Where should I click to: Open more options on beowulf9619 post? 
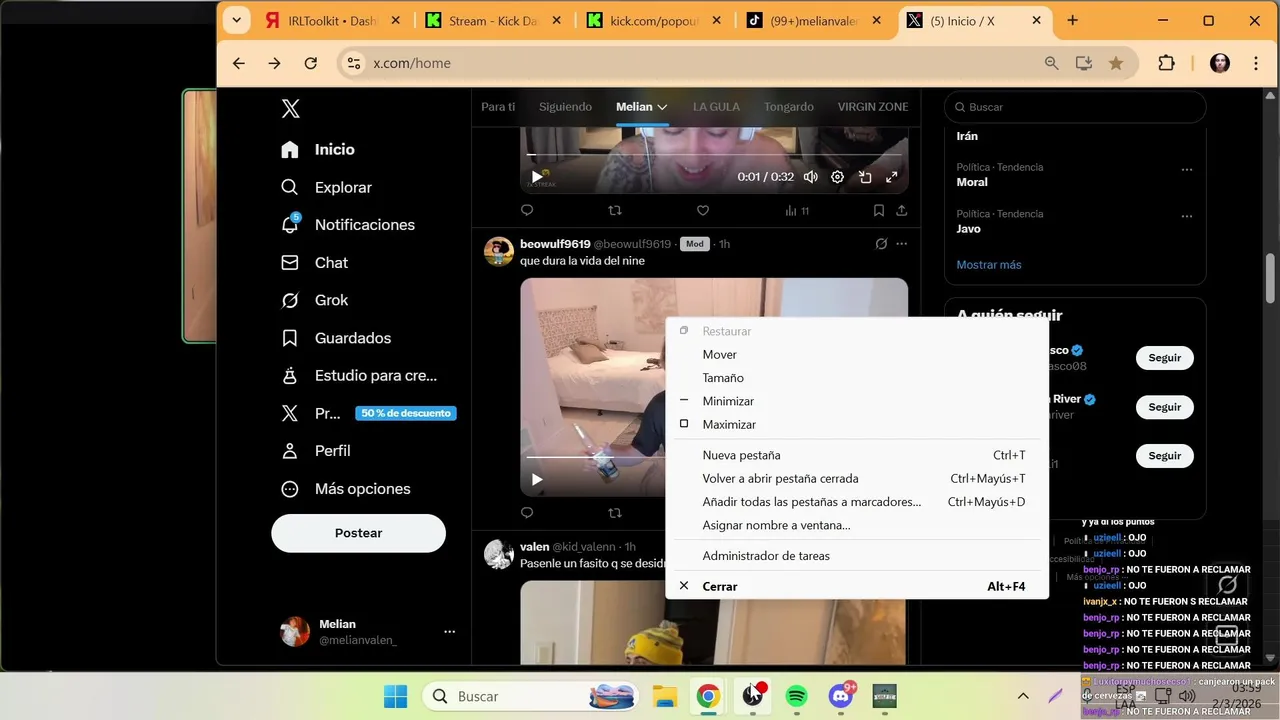(x=902, y=244)
